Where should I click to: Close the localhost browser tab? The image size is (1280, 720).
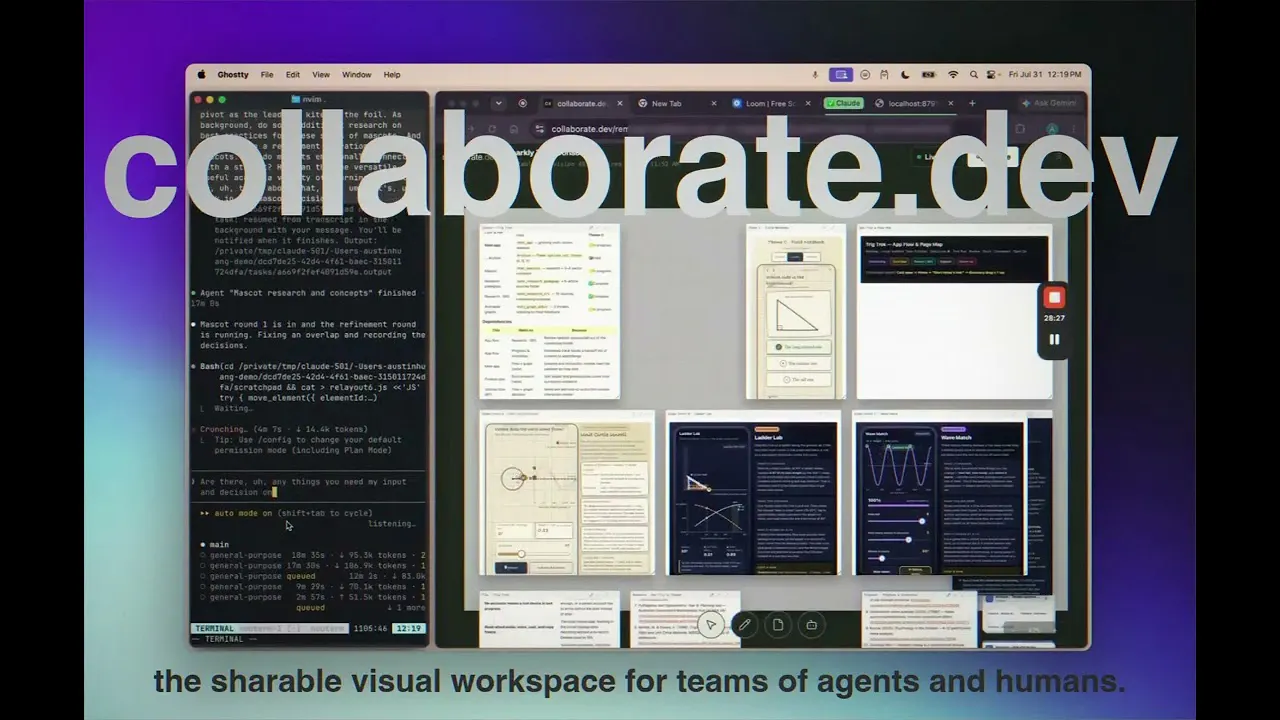(x=950, y=103)
